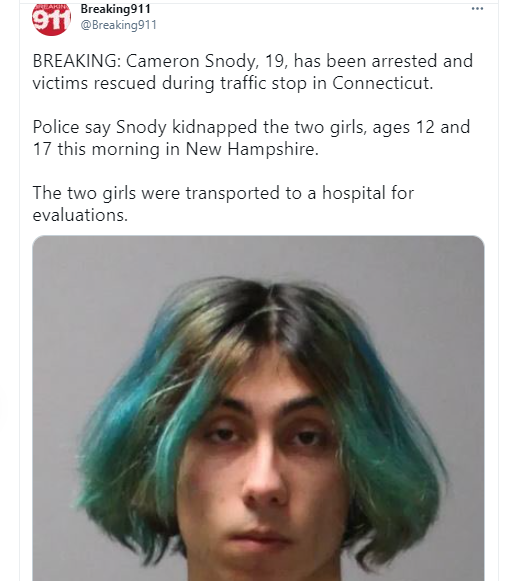
Task: Click the word evaluations ending the tweet
Action: tap(80, 215)
